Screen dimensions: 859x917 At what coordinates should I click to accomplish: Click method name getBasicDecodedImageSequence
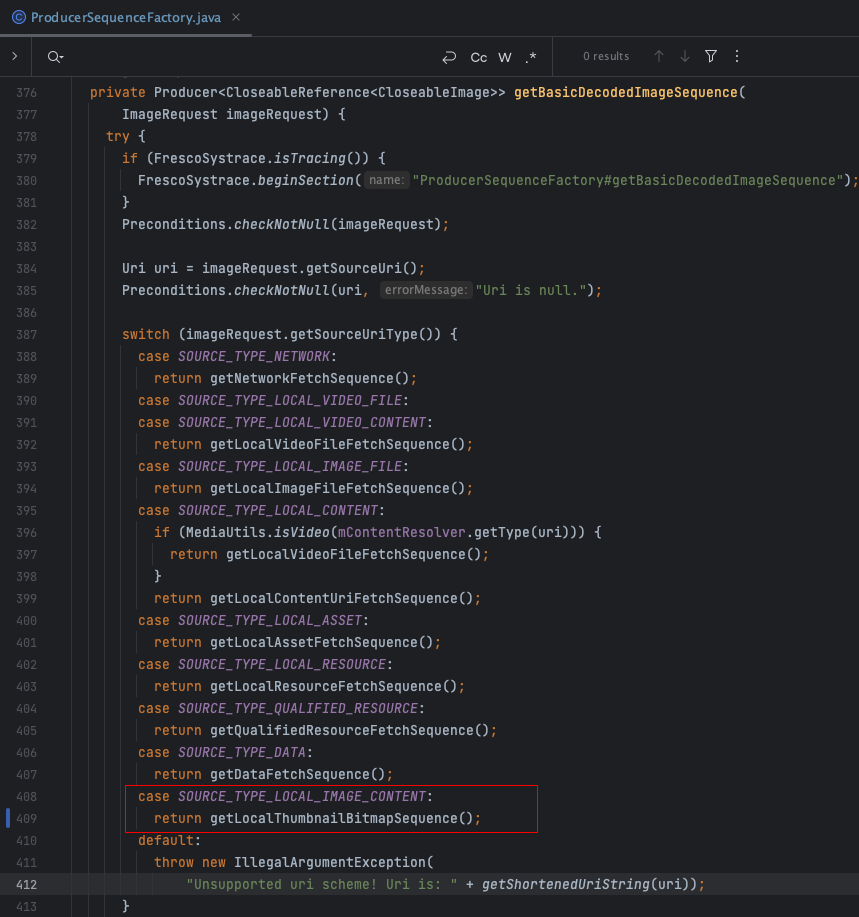[626, 92]
